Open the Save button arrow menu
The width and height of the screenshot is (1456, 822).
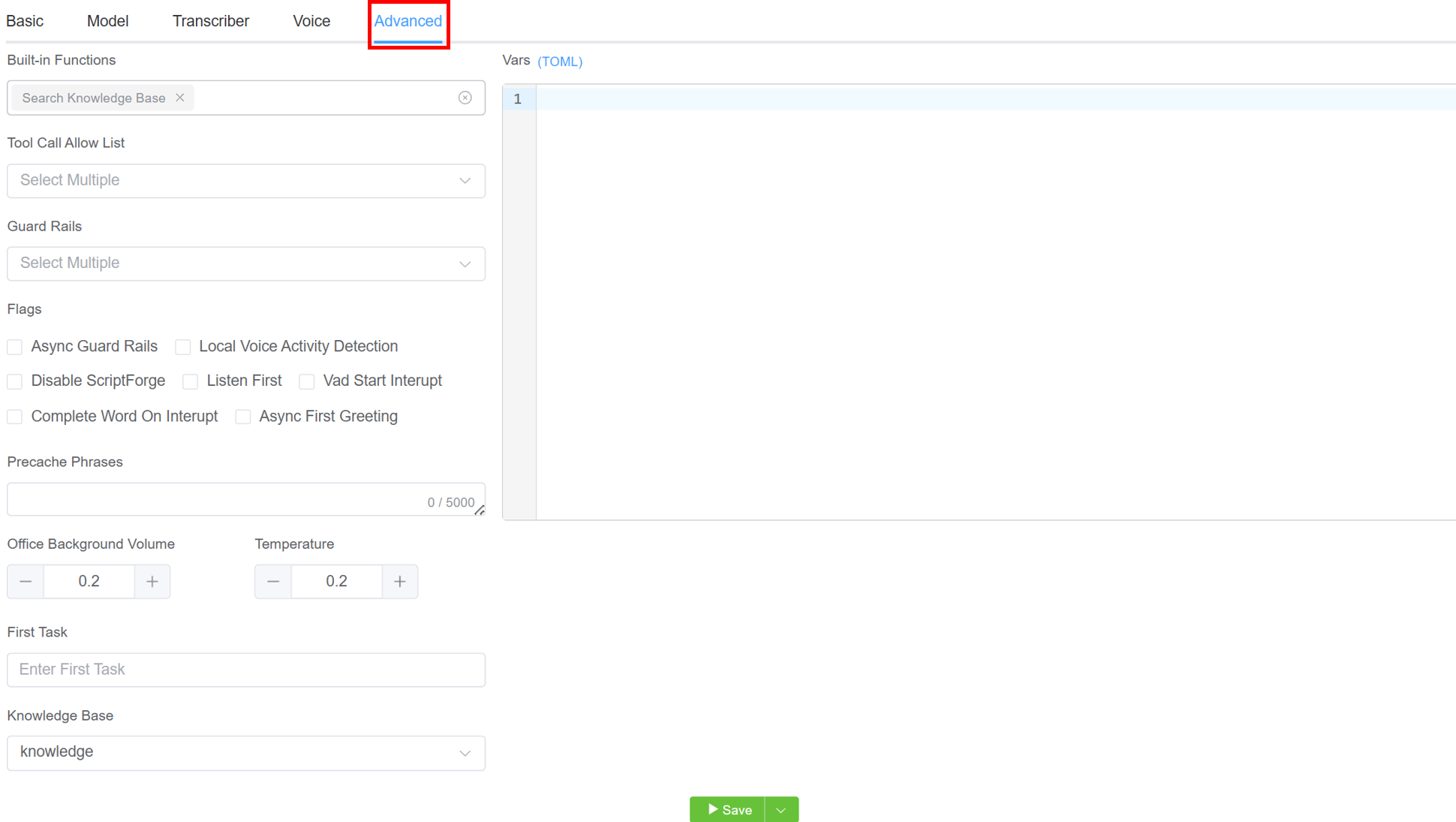click(x=781, y=810)
